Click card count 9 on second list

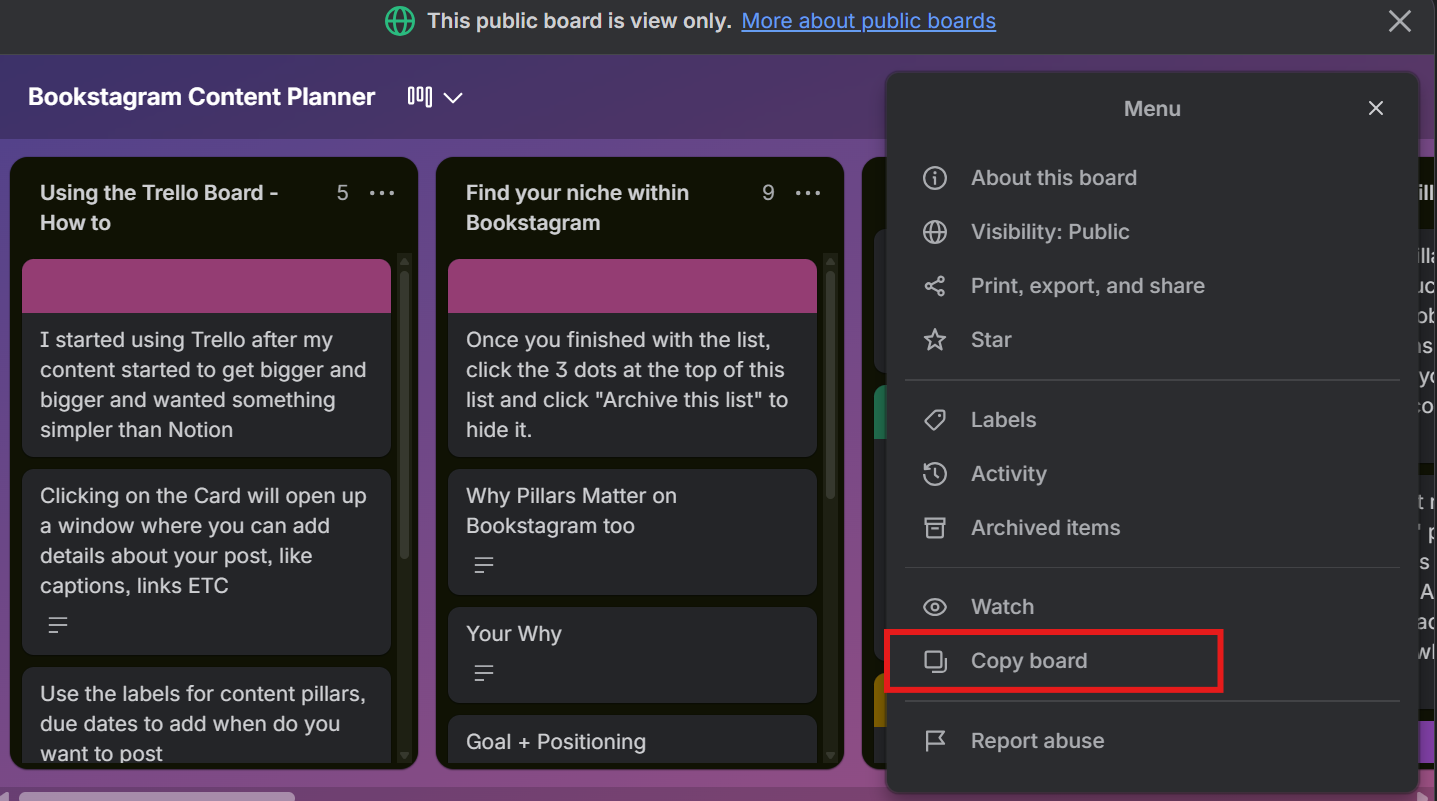pos(768,193)
